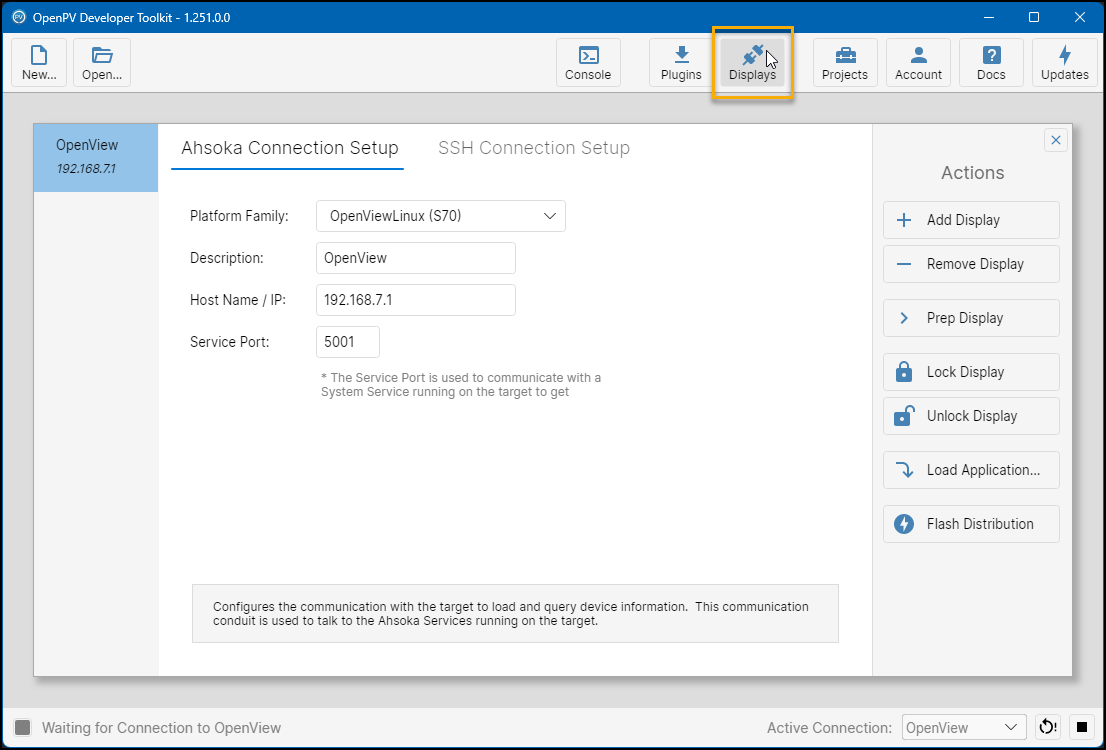
Task: Edit the Host Name / IP field
Action: [416, 300]
